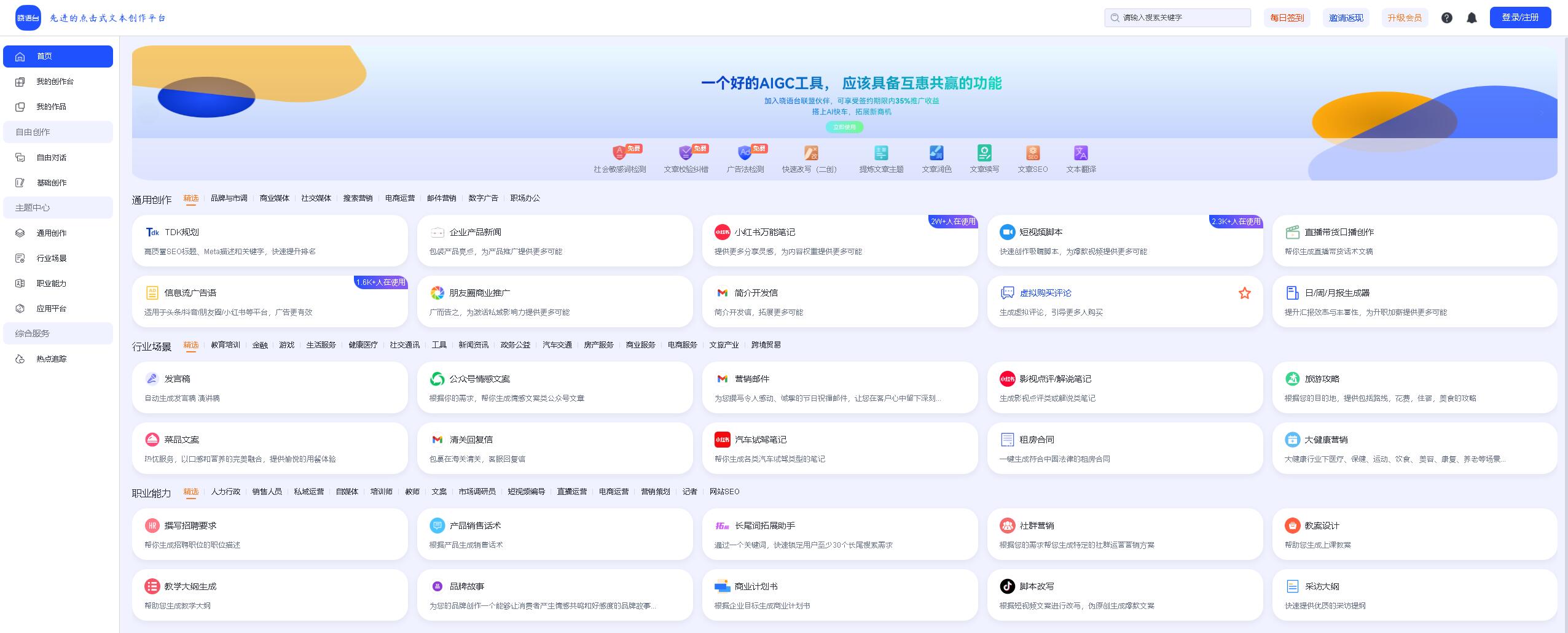
Task: Open the 采访大纲 card
Action: tap(1414, 595)
